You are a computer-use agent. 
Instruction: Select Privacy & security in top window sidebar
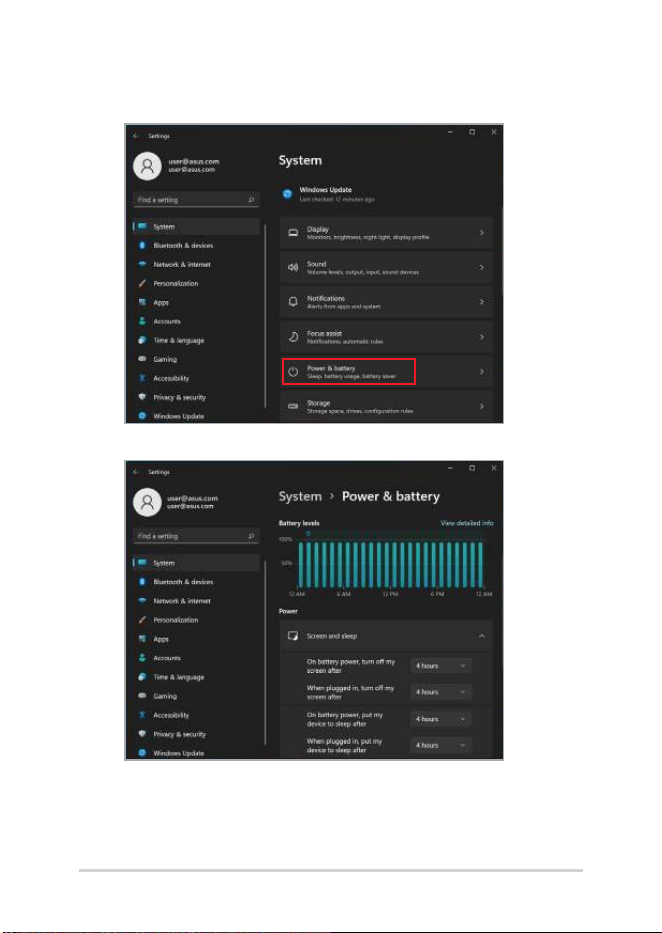click(x=196, y=397)
